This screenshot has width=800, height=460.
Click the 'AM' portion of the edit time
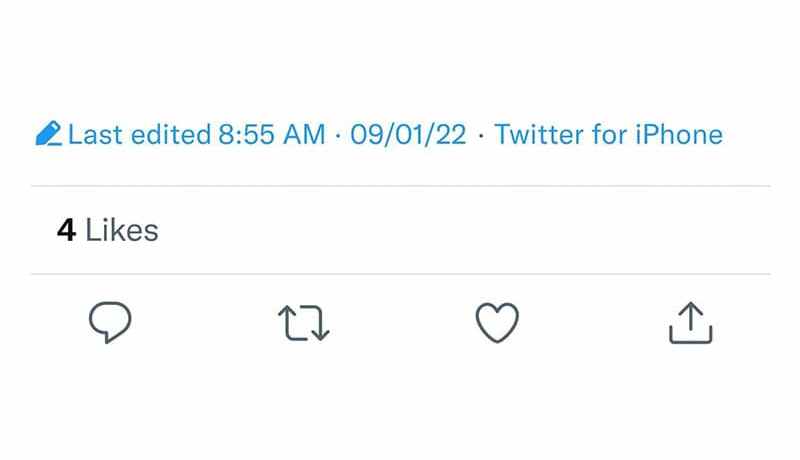pyautogui.click(x=304, y=134)
